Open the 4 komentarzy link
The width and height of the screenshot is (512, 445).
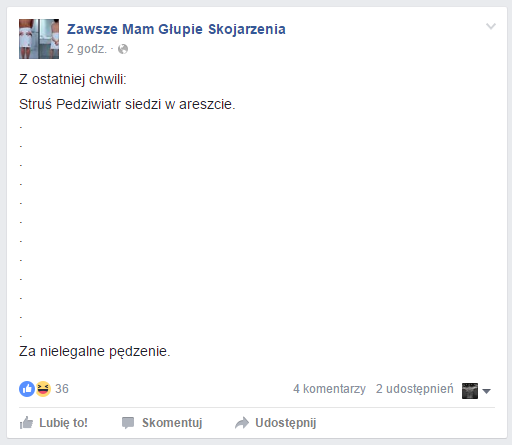pyautogui.click(x=329, y=389)
